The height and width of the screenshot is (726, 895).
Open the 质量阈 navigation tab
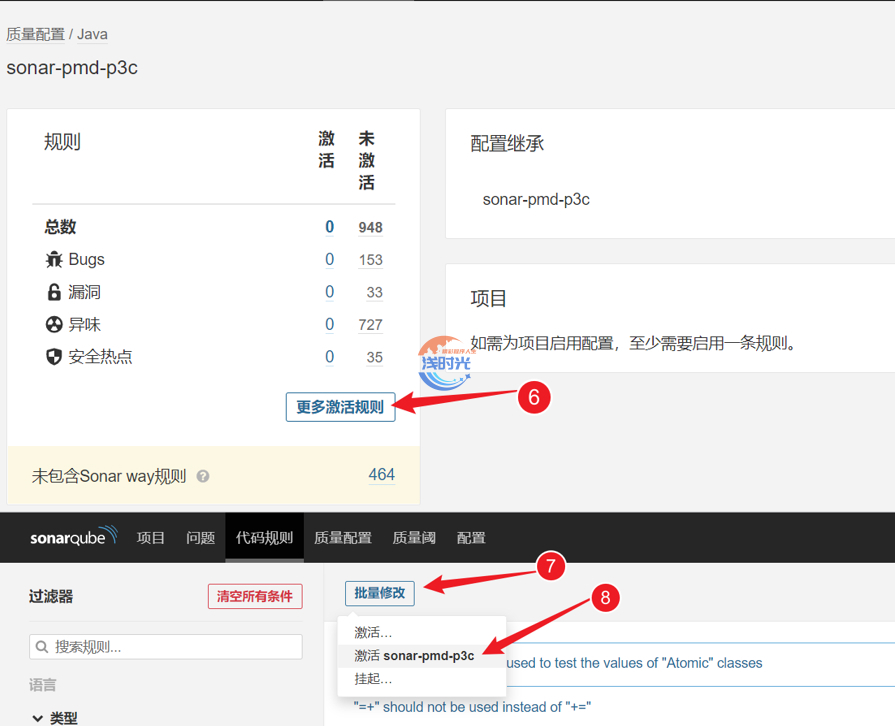pyautogui.click(x=414, y=538)
